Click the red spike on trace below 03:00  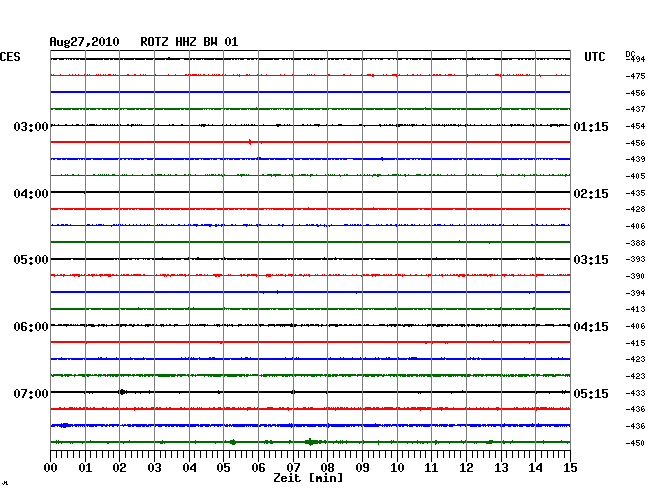[x=250, y=142]
